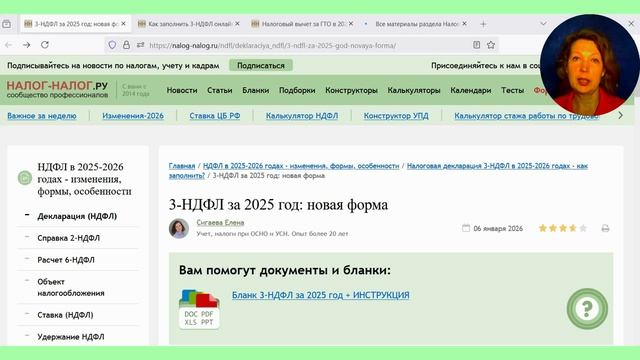Go back with the browser back arrow
This screenshot has width=640, height=360.
click(9, 45)
